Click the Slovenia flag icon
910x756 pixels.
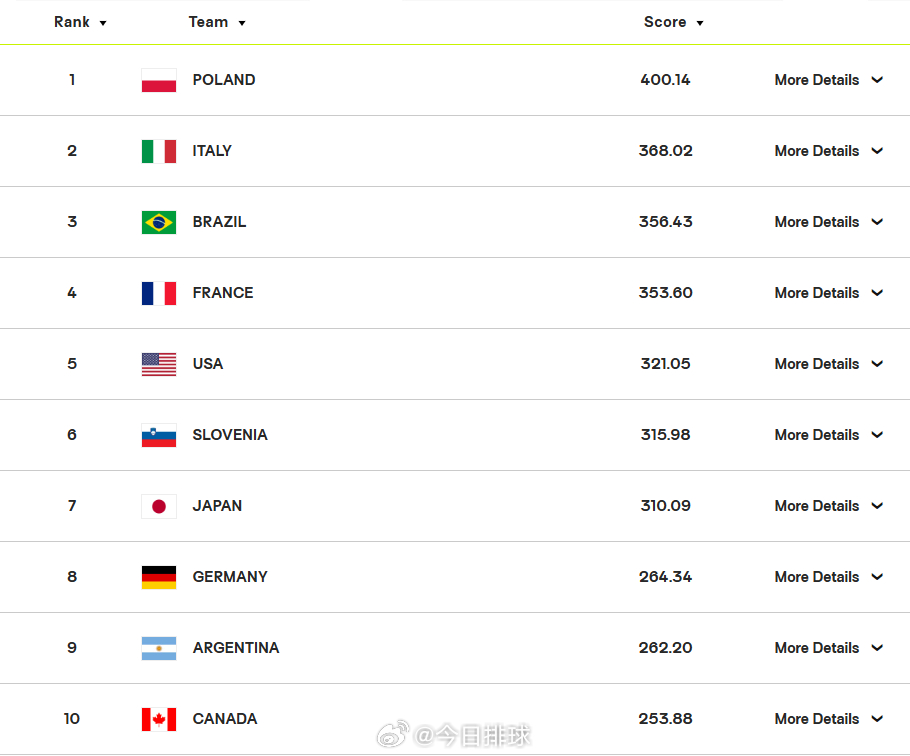click(x=158, y=435)
